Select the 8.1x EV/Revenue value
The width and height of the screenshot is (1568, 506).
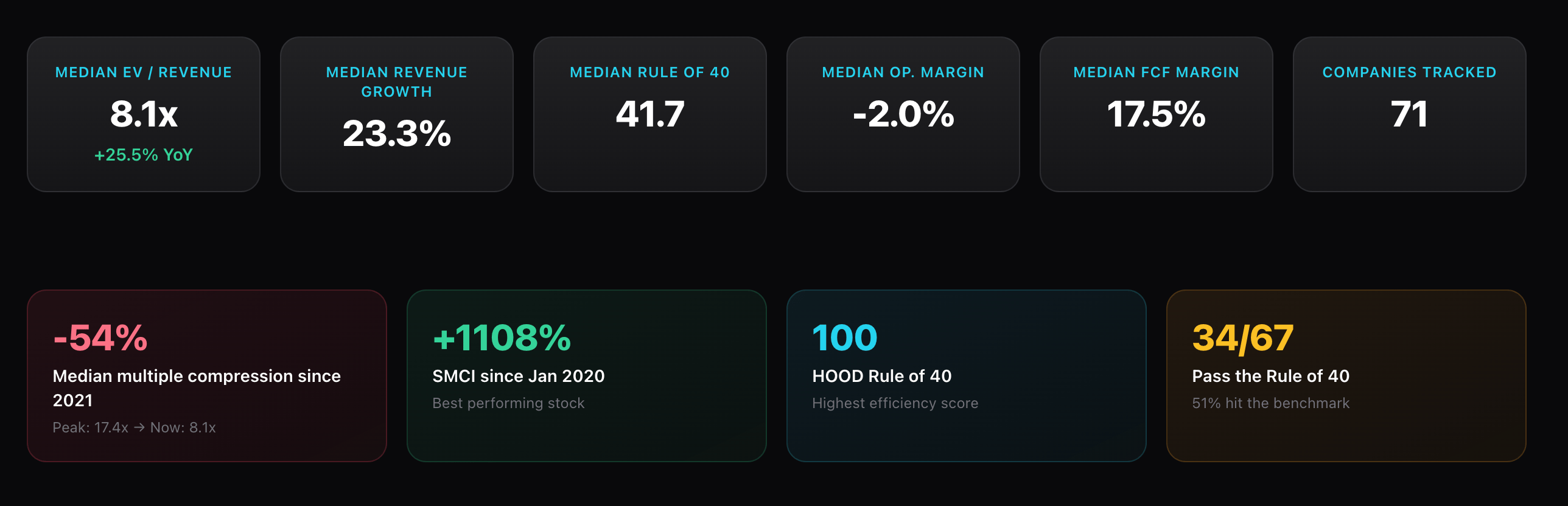coord(144,114)
